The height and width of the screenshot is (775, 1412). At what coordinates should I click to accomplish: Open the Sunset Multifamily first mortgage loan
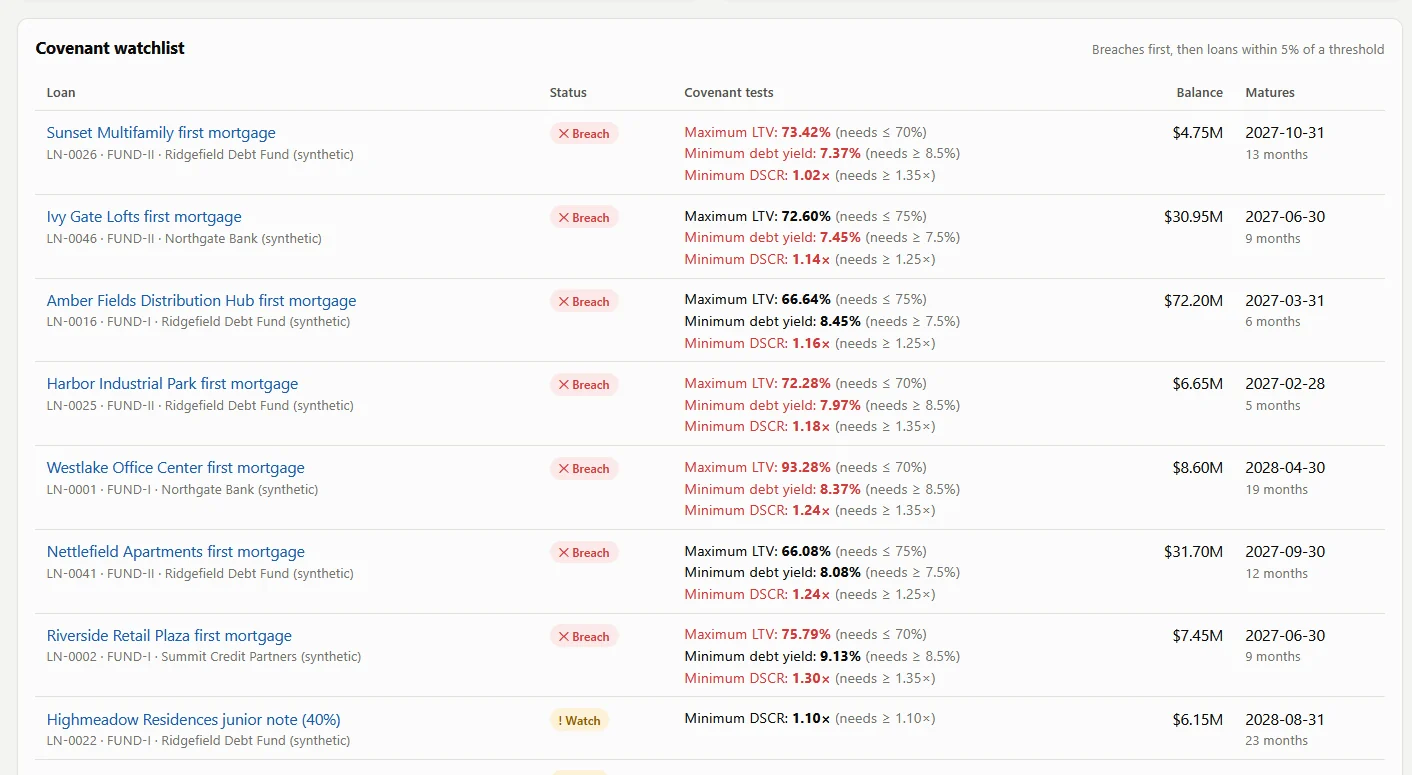click(161, 133)
